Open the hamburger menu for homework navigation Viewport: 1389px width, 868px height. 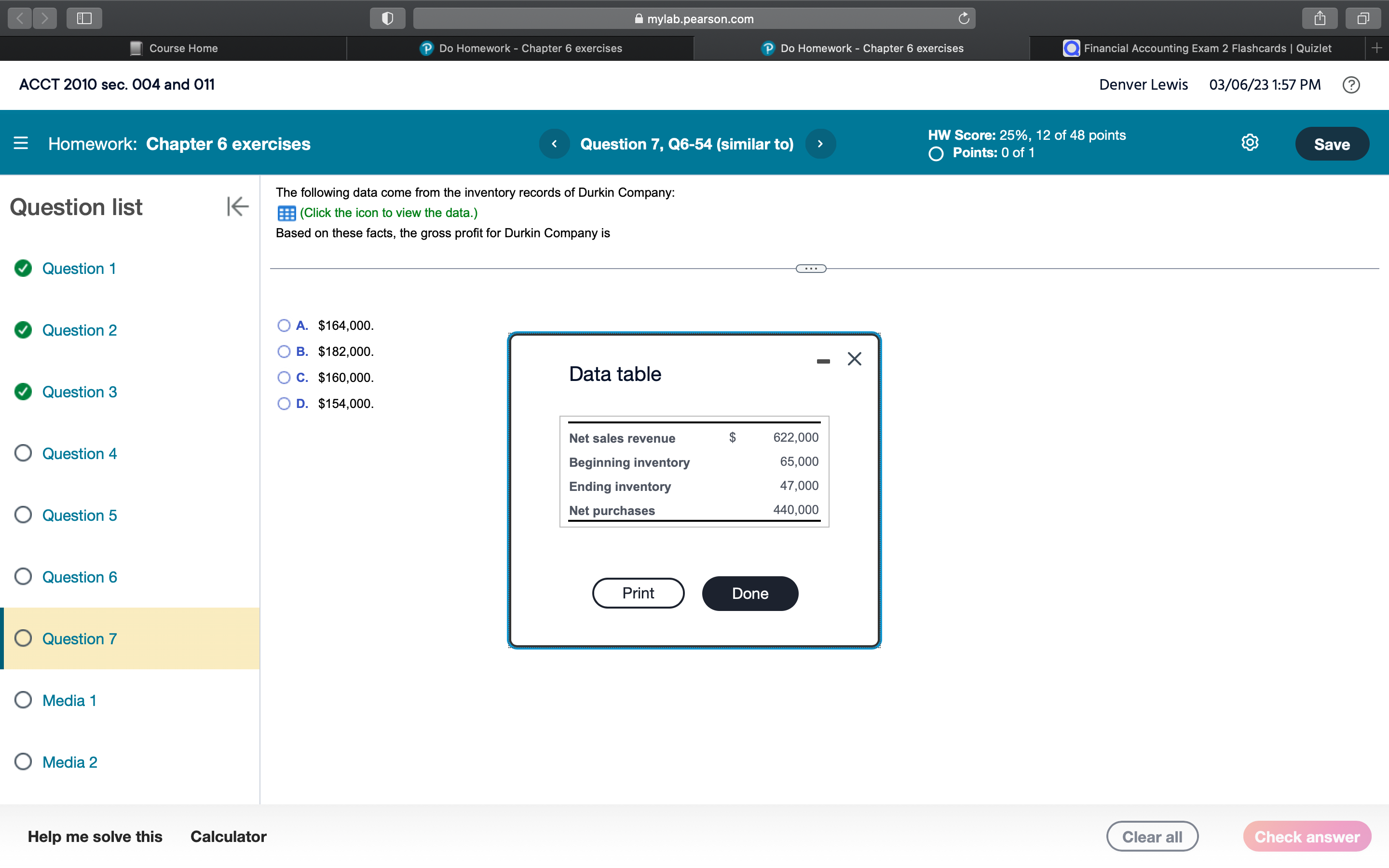click(21, 144)
